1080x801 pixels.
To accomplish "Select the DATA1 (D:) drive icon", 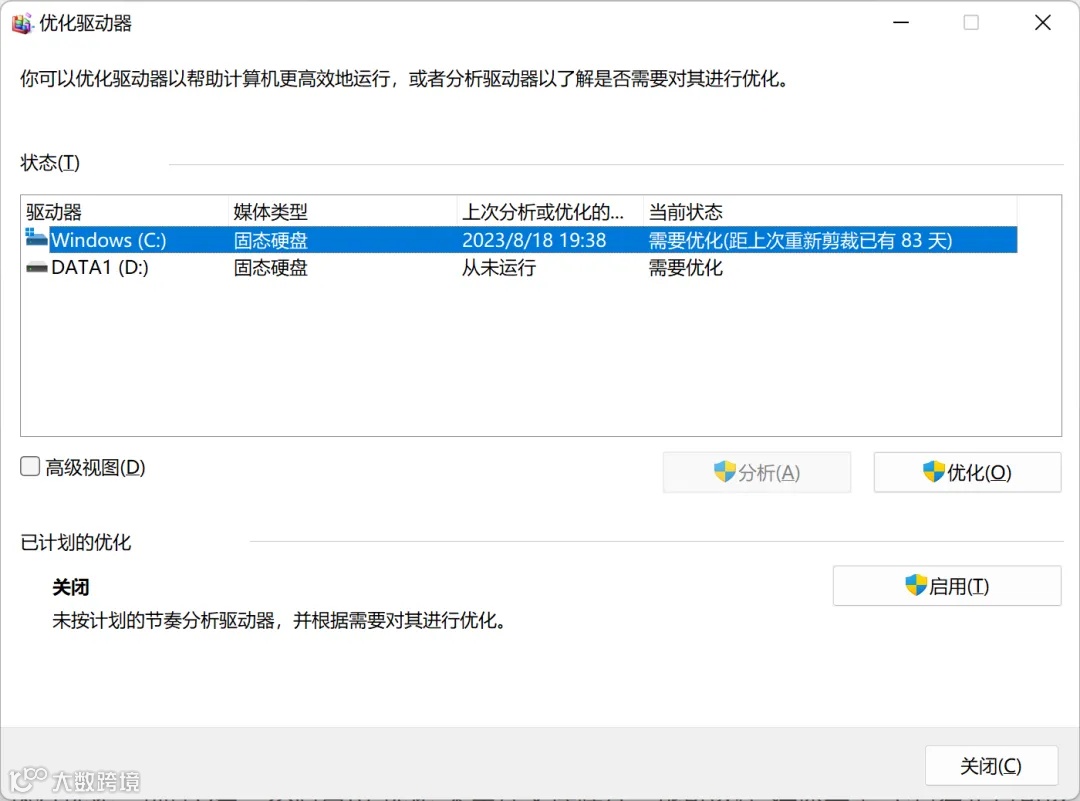I will coord(36,267).
